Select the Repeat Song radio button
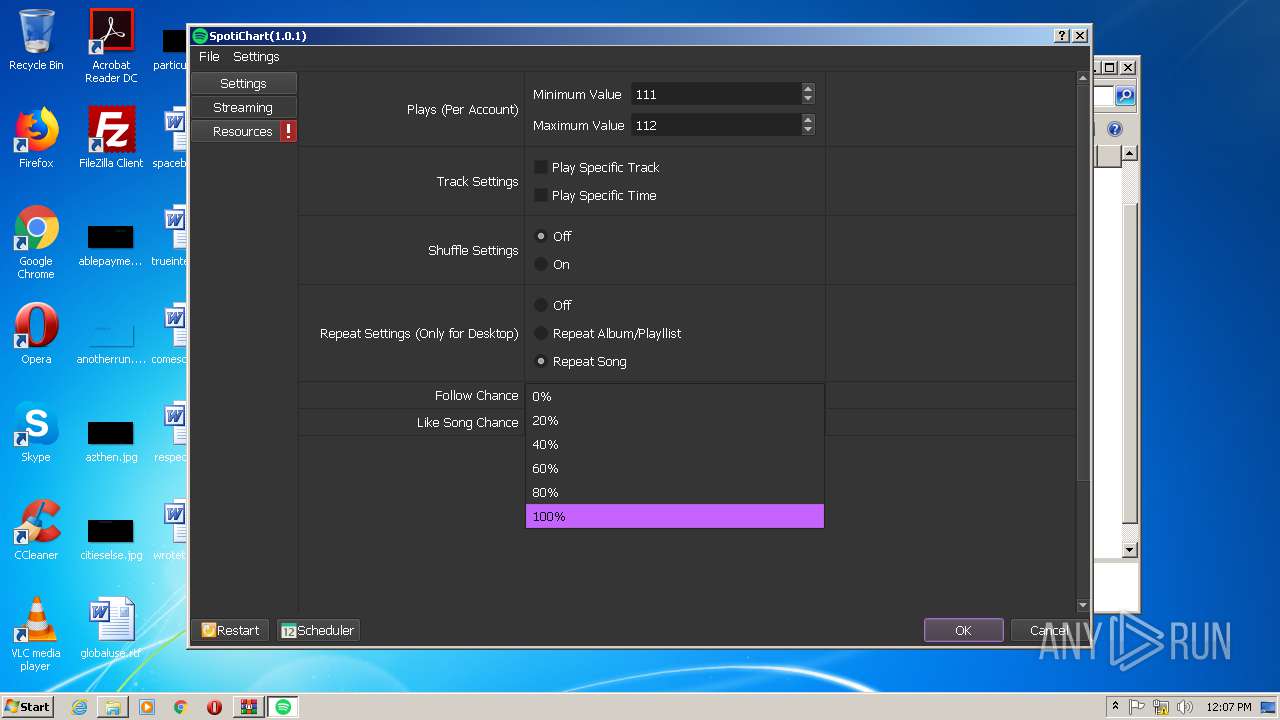This screenshot has width=1280, height=720. pyautogui.click(x=541, y=361)
